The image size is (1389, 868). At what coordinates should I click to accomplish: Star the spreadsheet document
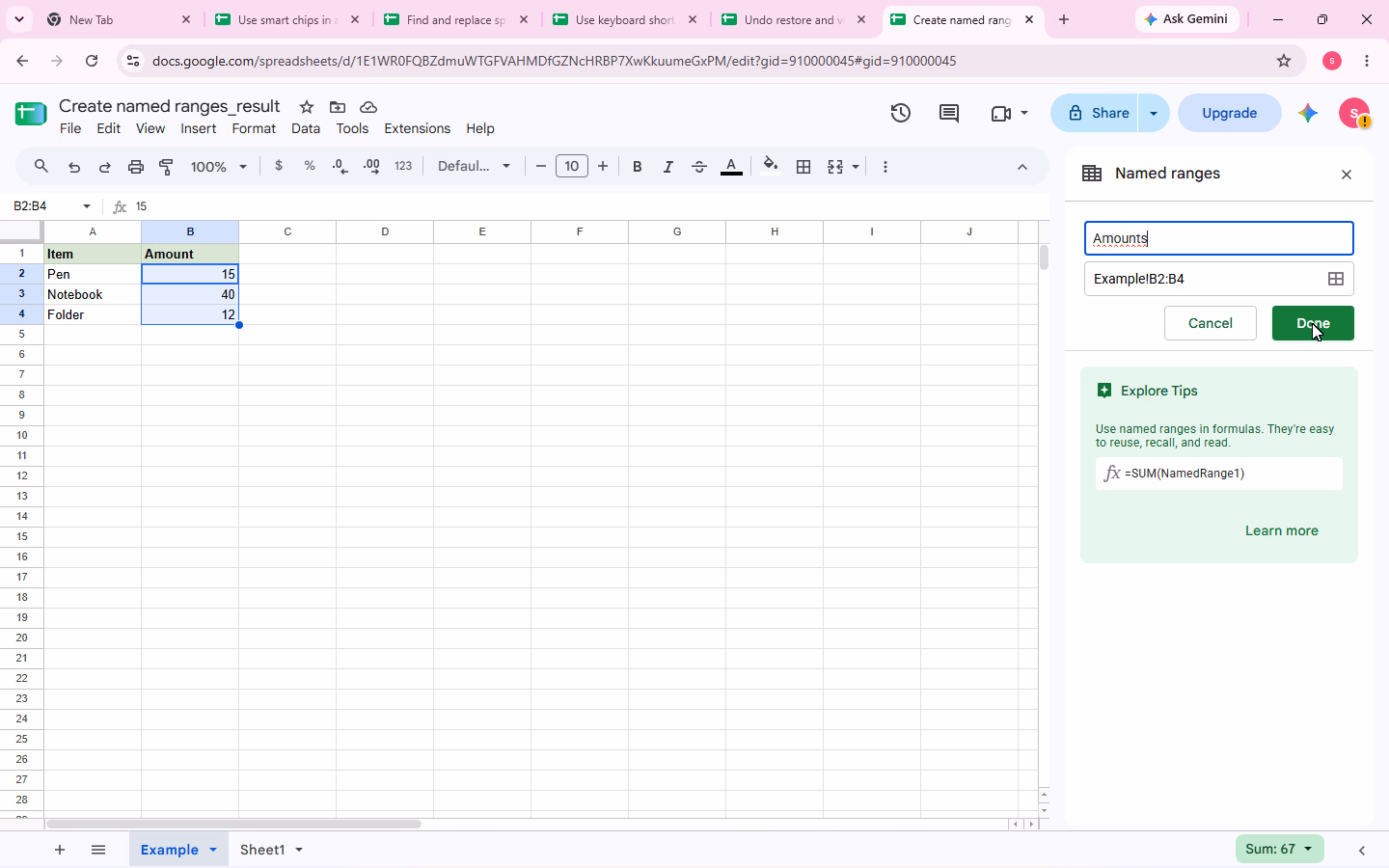point(307,107)
